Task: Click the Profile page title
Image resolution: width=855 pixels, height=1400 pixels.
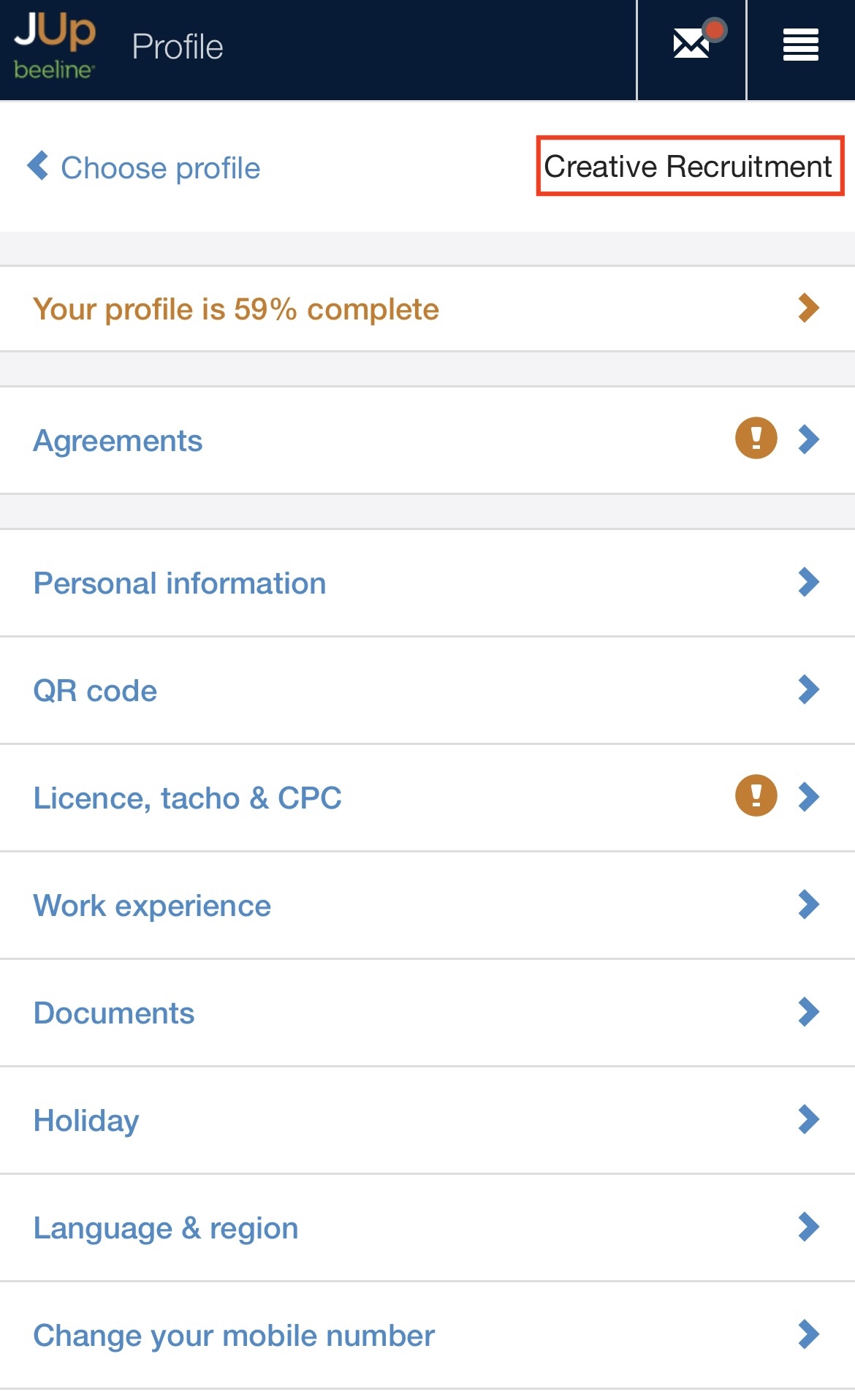Action: coord(178,47)
